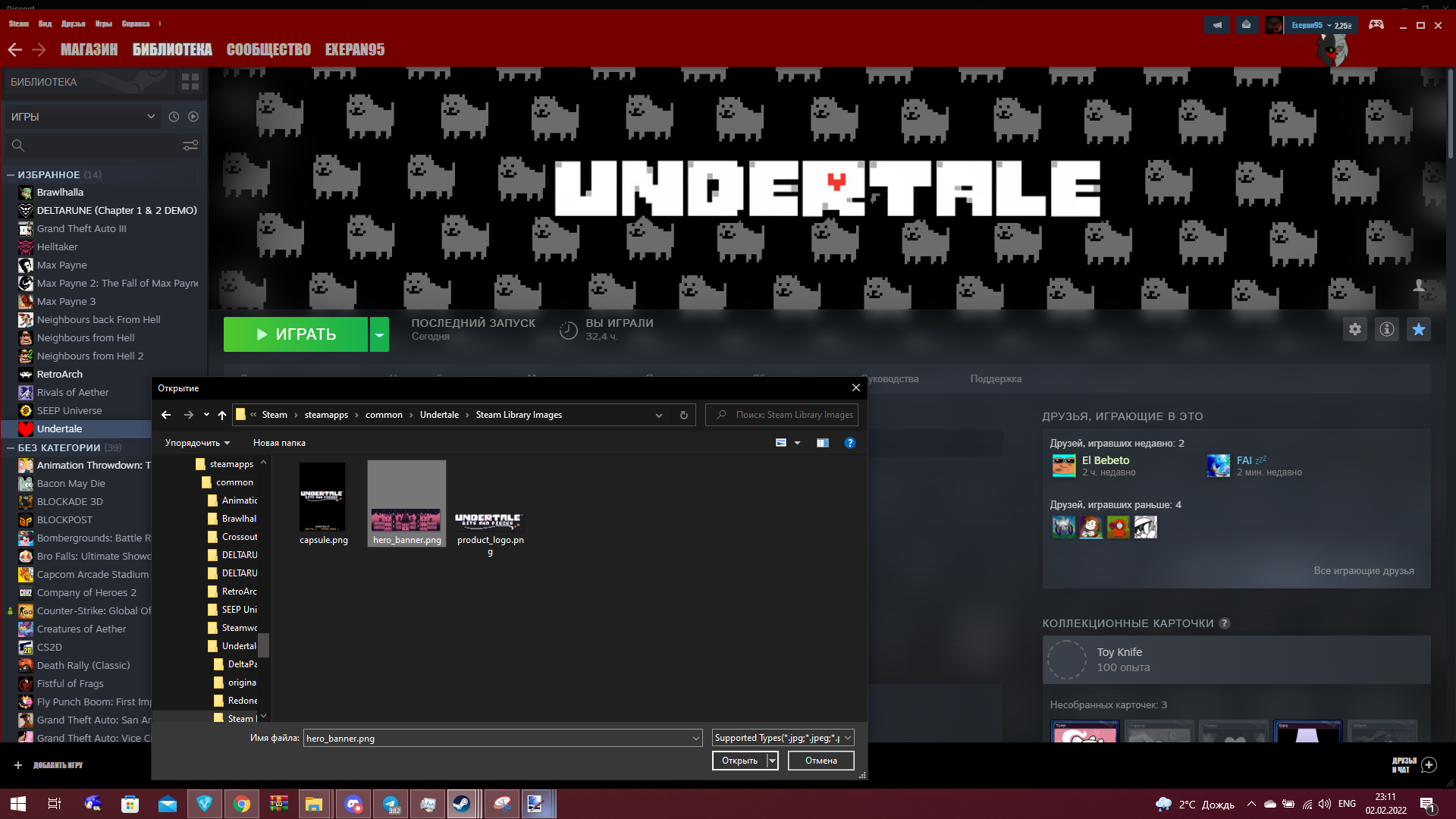Expand the play button dropdown arrow

tap(379, 334)
